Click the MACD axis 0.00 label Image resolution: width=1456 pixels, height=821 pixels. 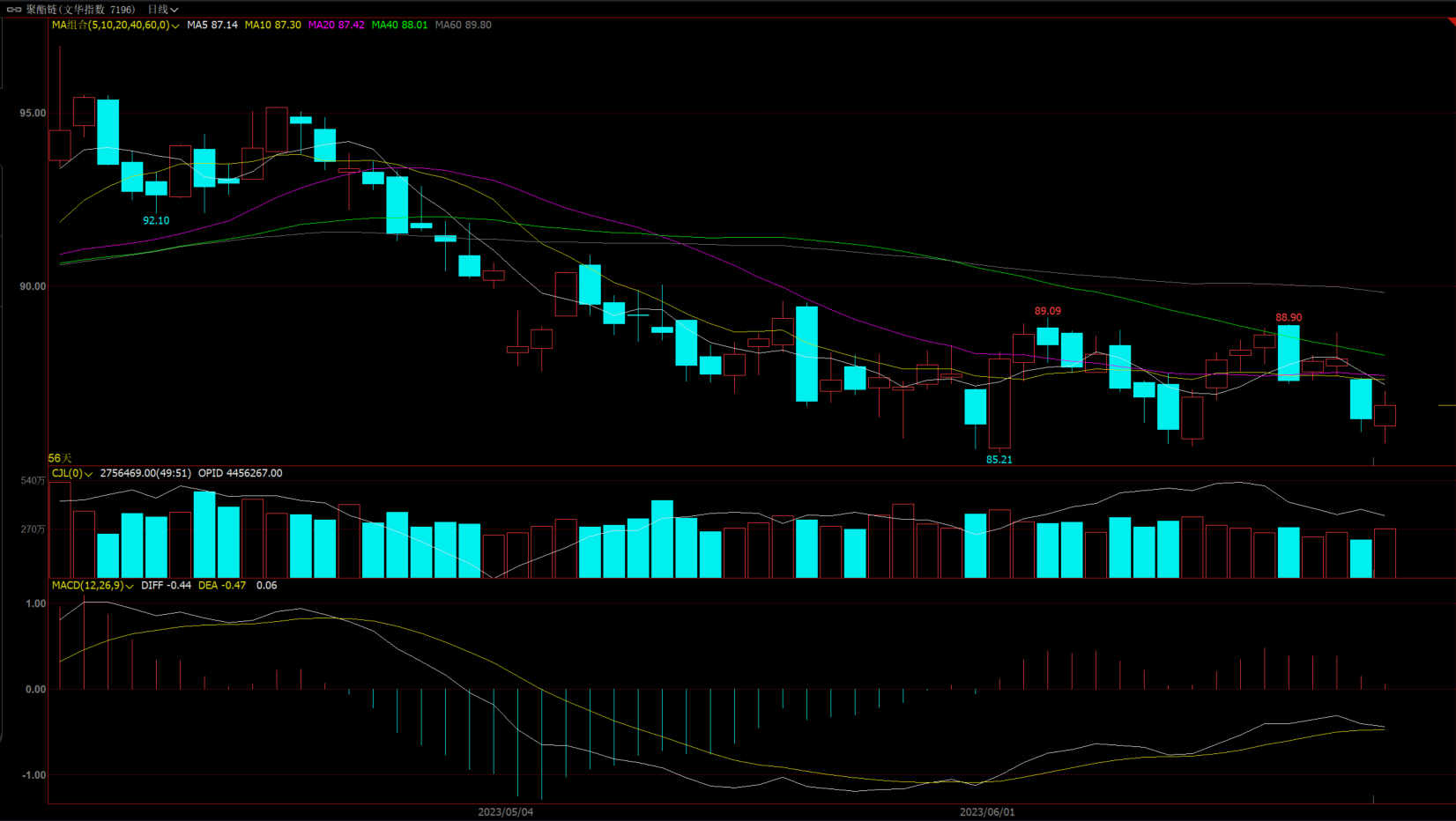coord(36,690)
